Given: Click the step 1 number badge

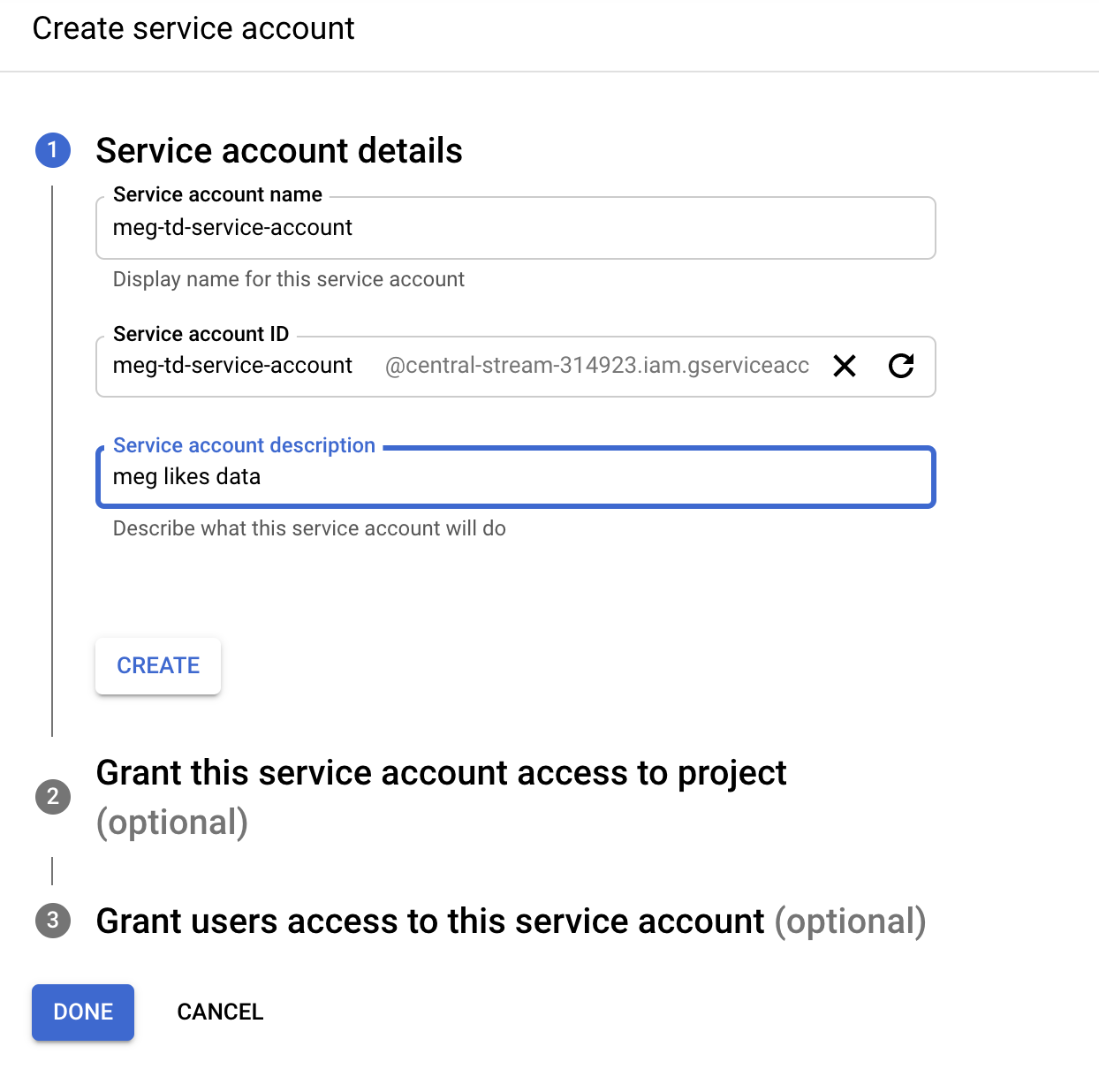Looking at the screenshot, I should (x=53, y=150).
